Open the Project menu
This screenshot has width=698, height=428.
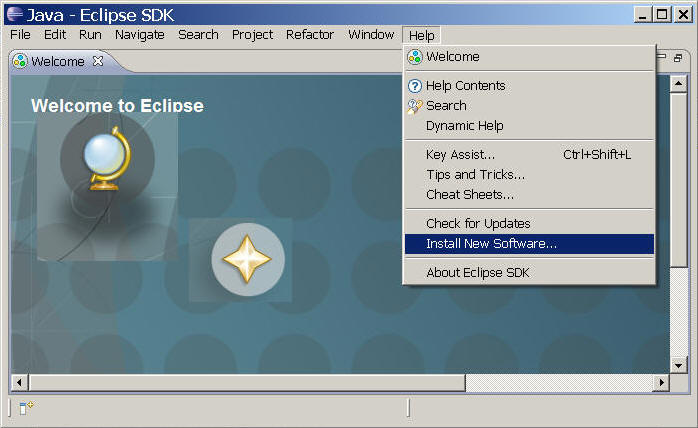(x=252, y=35)
